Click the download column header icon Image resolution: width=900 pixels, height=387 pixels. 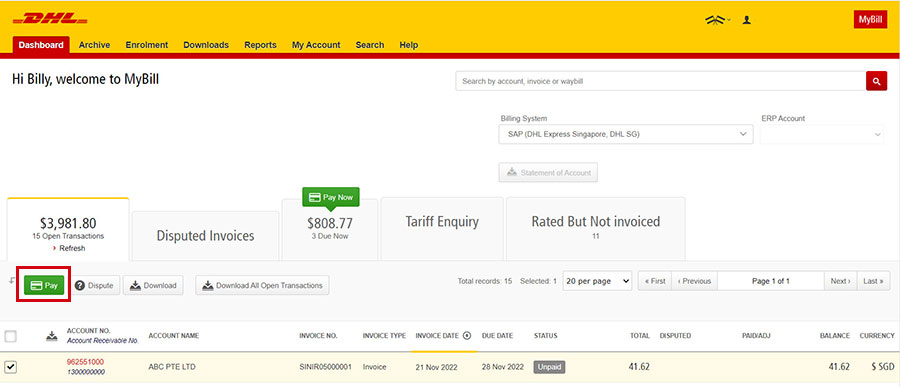coord(52,336)
